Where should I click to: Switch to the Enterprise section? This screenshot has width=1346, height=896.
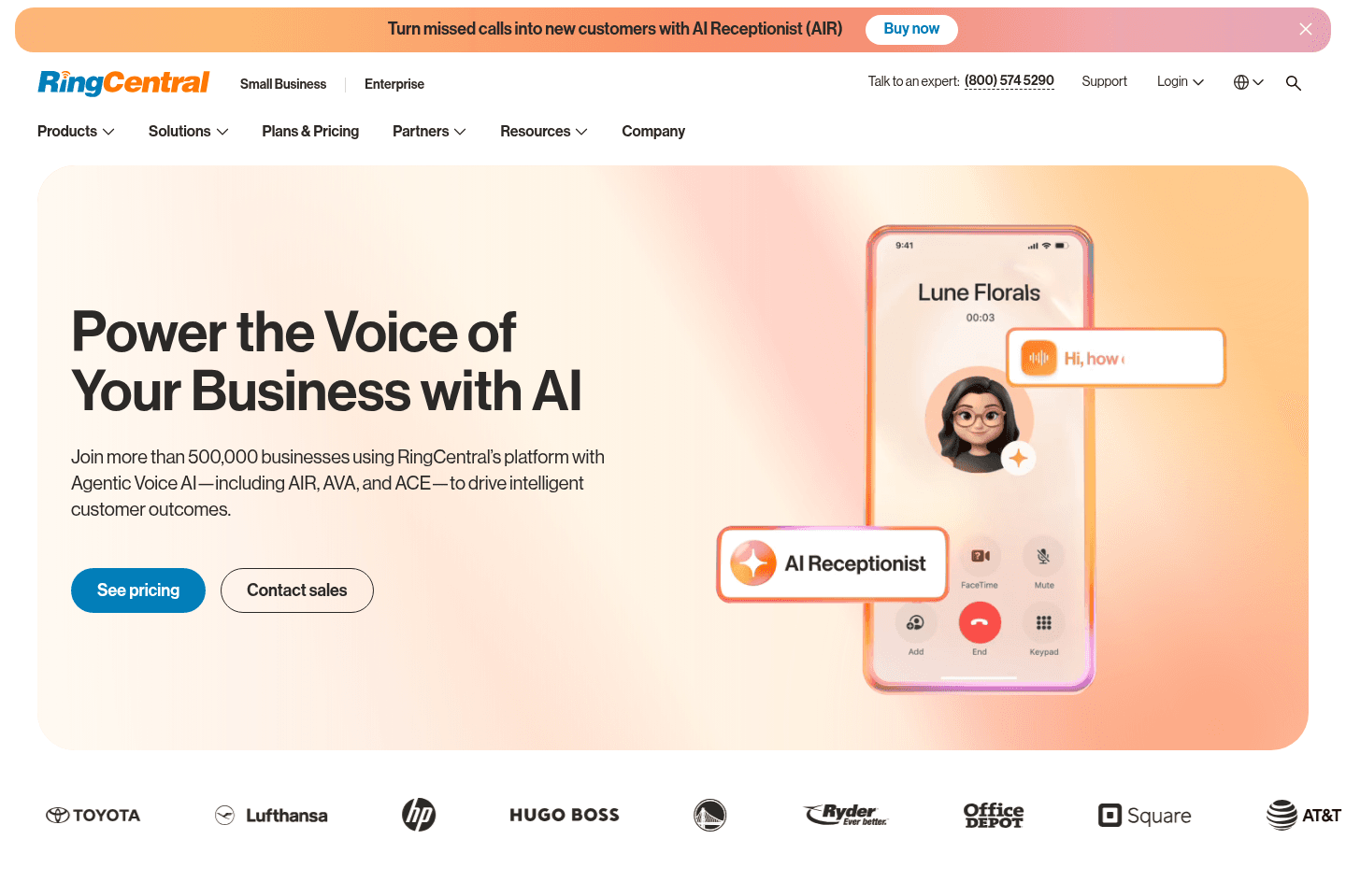pyautogui.click(x=394, y=84)
